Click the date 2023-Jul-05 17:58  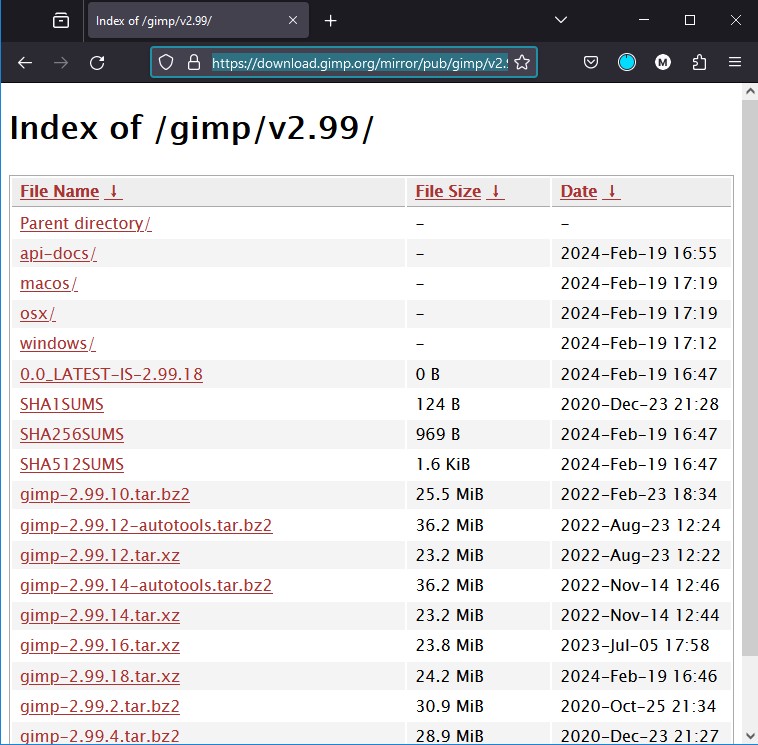[635, 645]
